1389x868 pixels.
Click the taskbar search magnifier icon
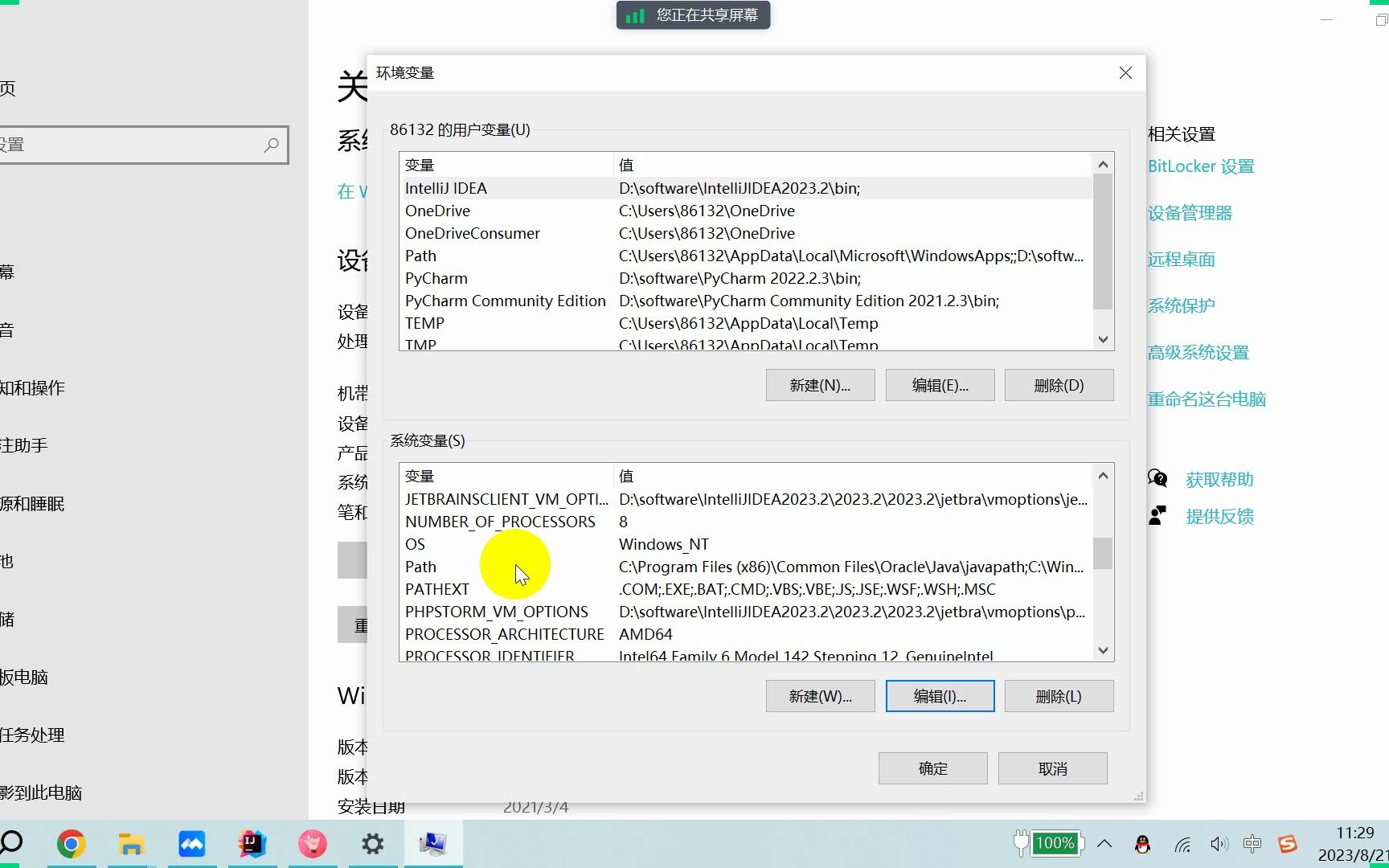(x=11, y=842)
